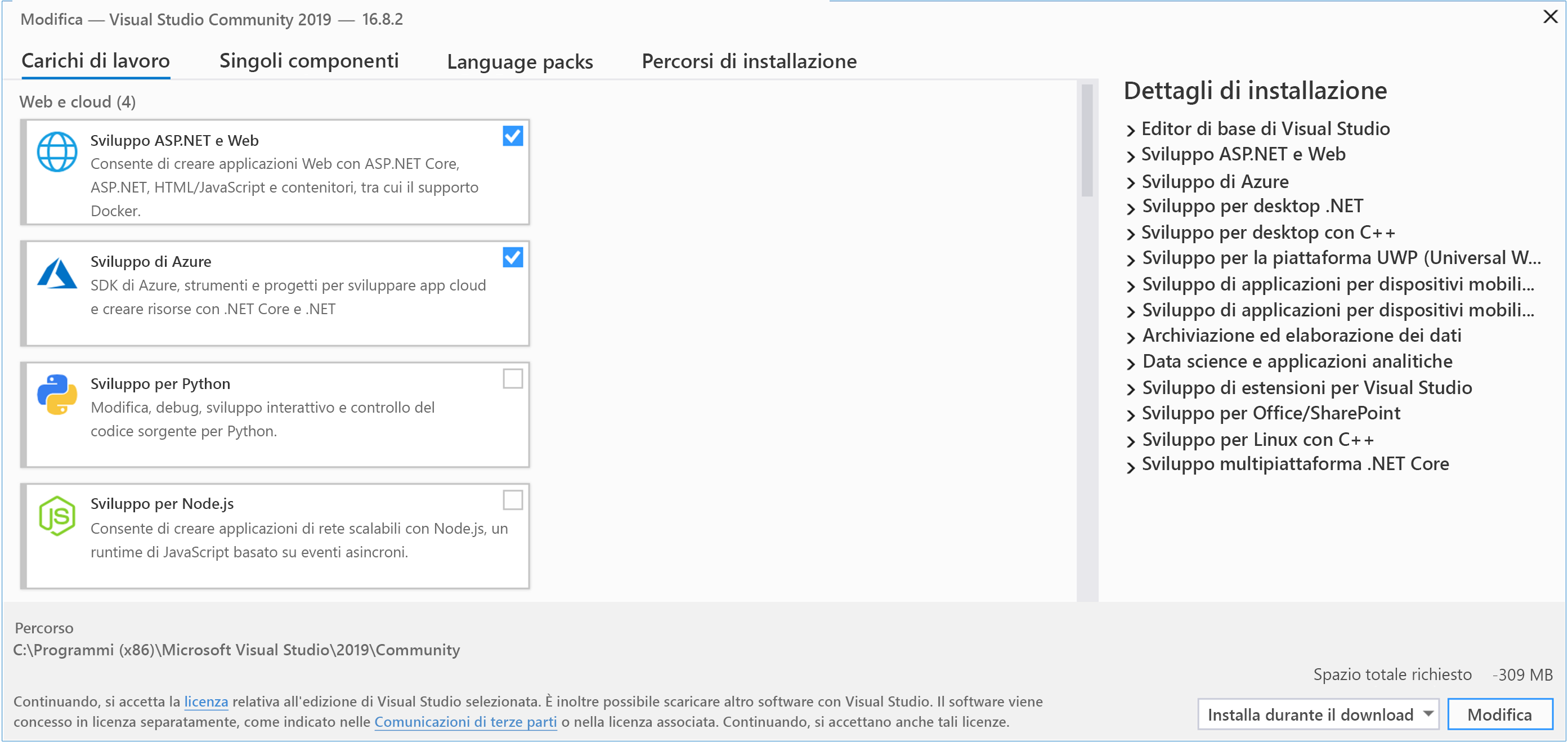Click the Azure logo icon
The width and height of the screenshot is (1568, 742).
click(57, 272)
